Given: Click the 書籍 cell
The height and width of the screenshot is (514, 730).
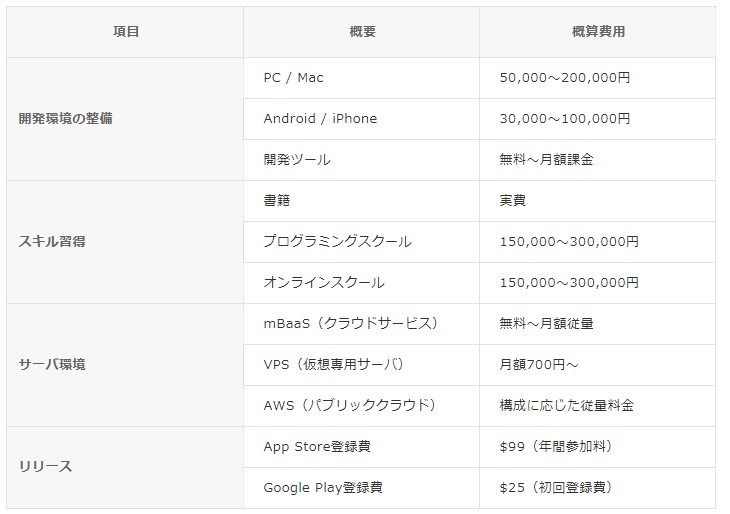Looking at the screenshot, I should point(277,200).
